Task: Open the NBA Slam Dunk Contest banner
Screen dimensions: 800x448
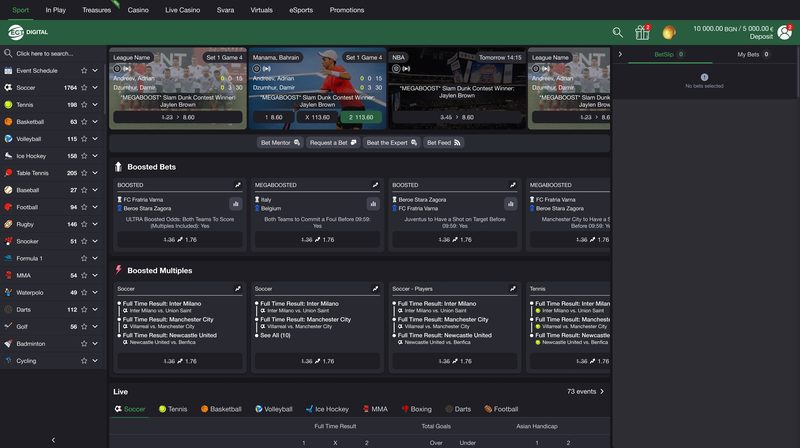Action: click(457, 88)
